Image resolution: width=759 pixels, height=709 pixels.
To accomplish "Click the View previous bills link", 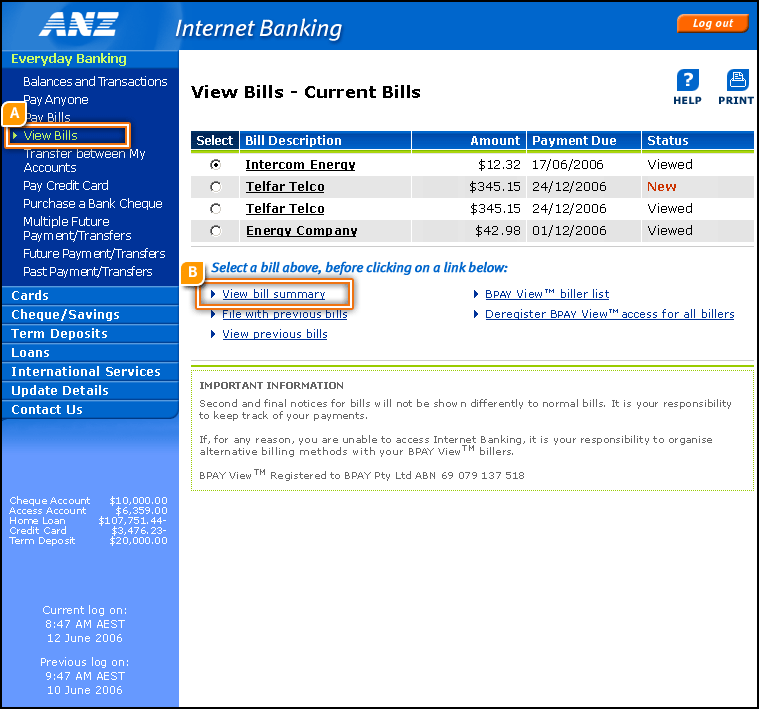I will click(x=274, y=334).
